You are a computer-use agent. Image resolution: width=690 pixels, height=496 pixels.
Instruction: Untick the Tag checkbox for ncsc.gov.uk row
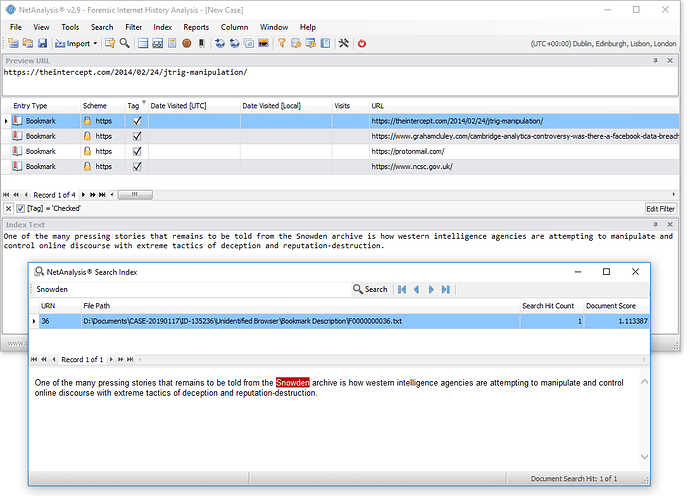137,166
